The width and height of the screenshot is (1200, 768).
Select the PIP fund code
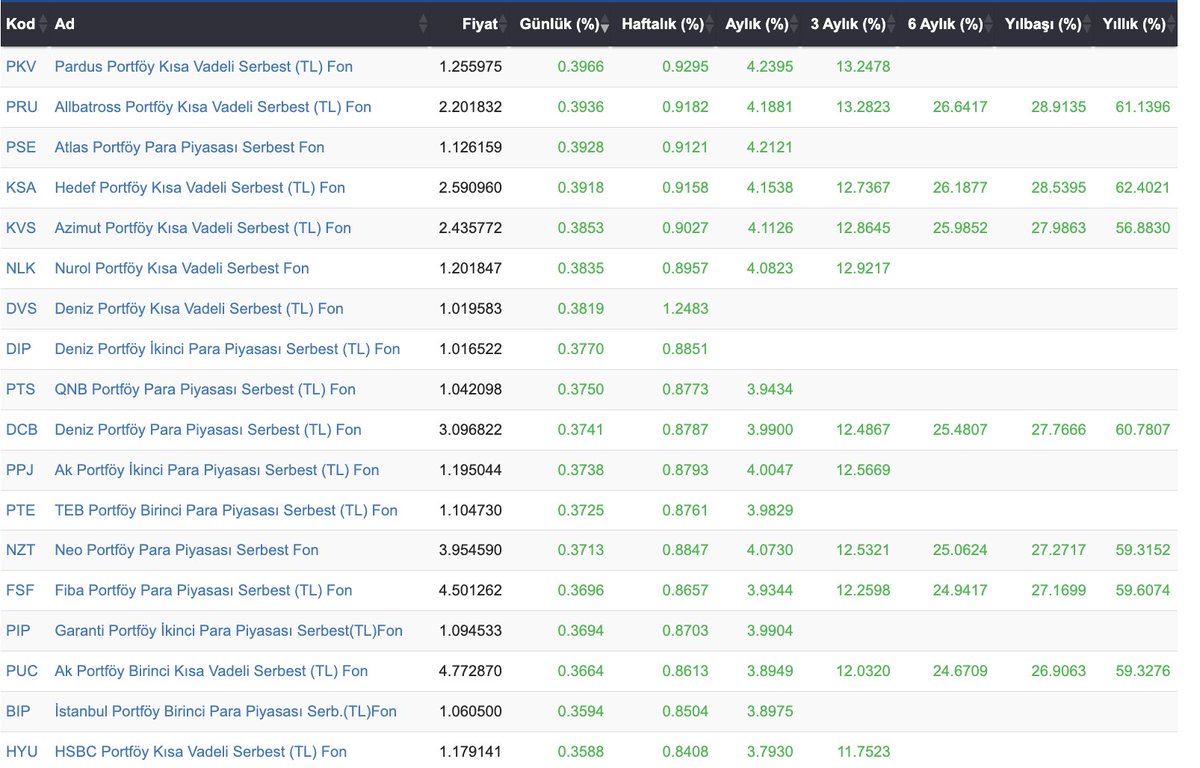[18, 631]
